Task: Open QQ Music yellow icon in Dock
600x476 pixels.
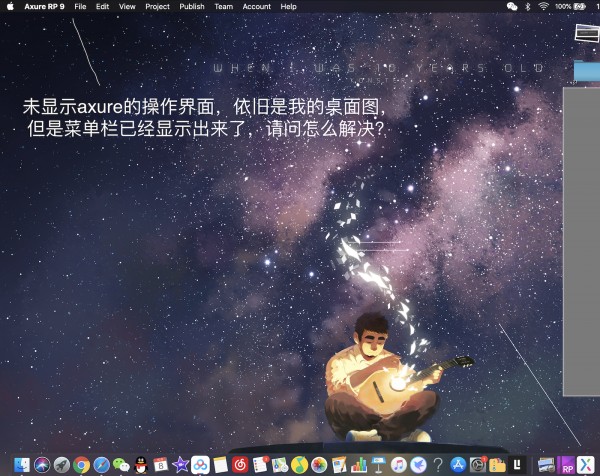Action: click(x=300, y=465)
